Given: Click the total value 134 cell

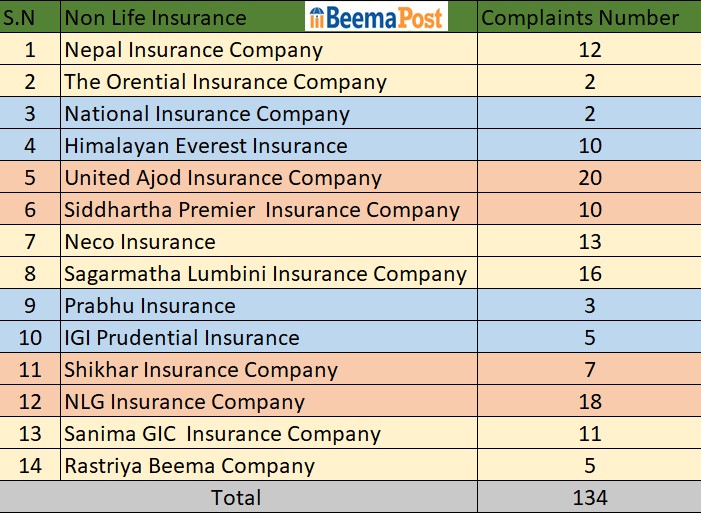Looking at the screenshot, I should point(589,498).
